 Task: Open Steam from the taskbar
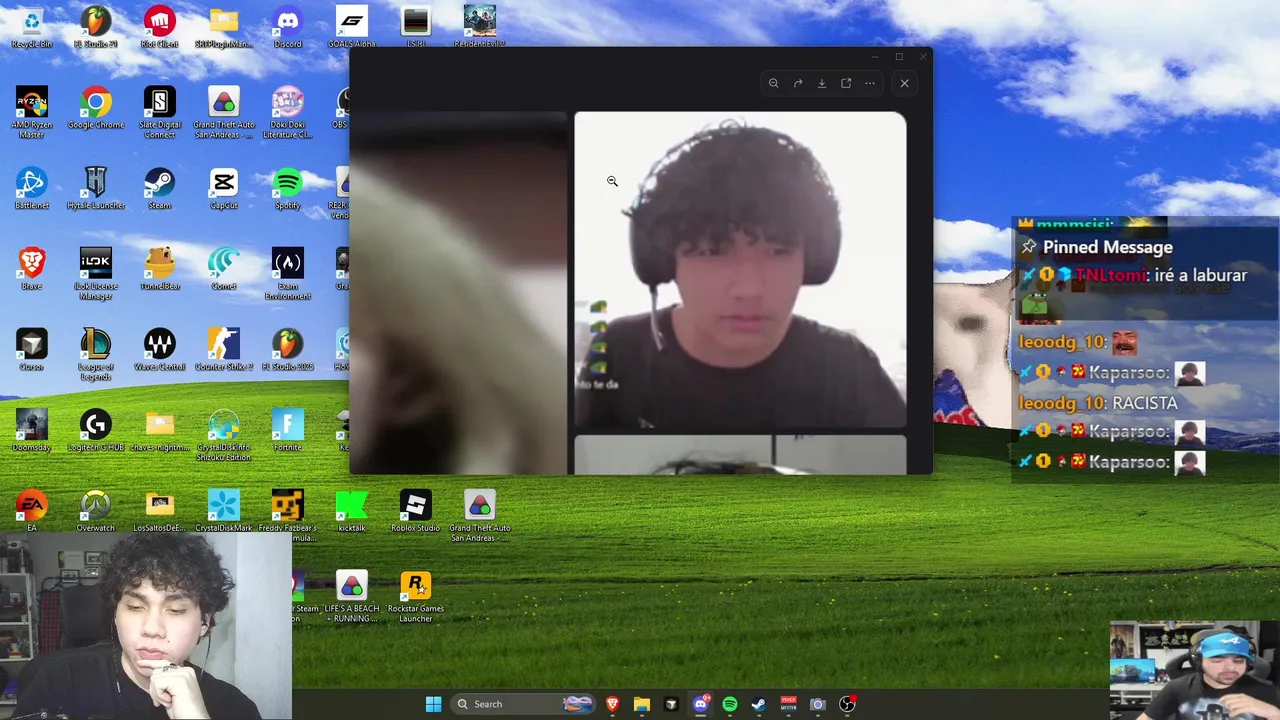point(759,704)
